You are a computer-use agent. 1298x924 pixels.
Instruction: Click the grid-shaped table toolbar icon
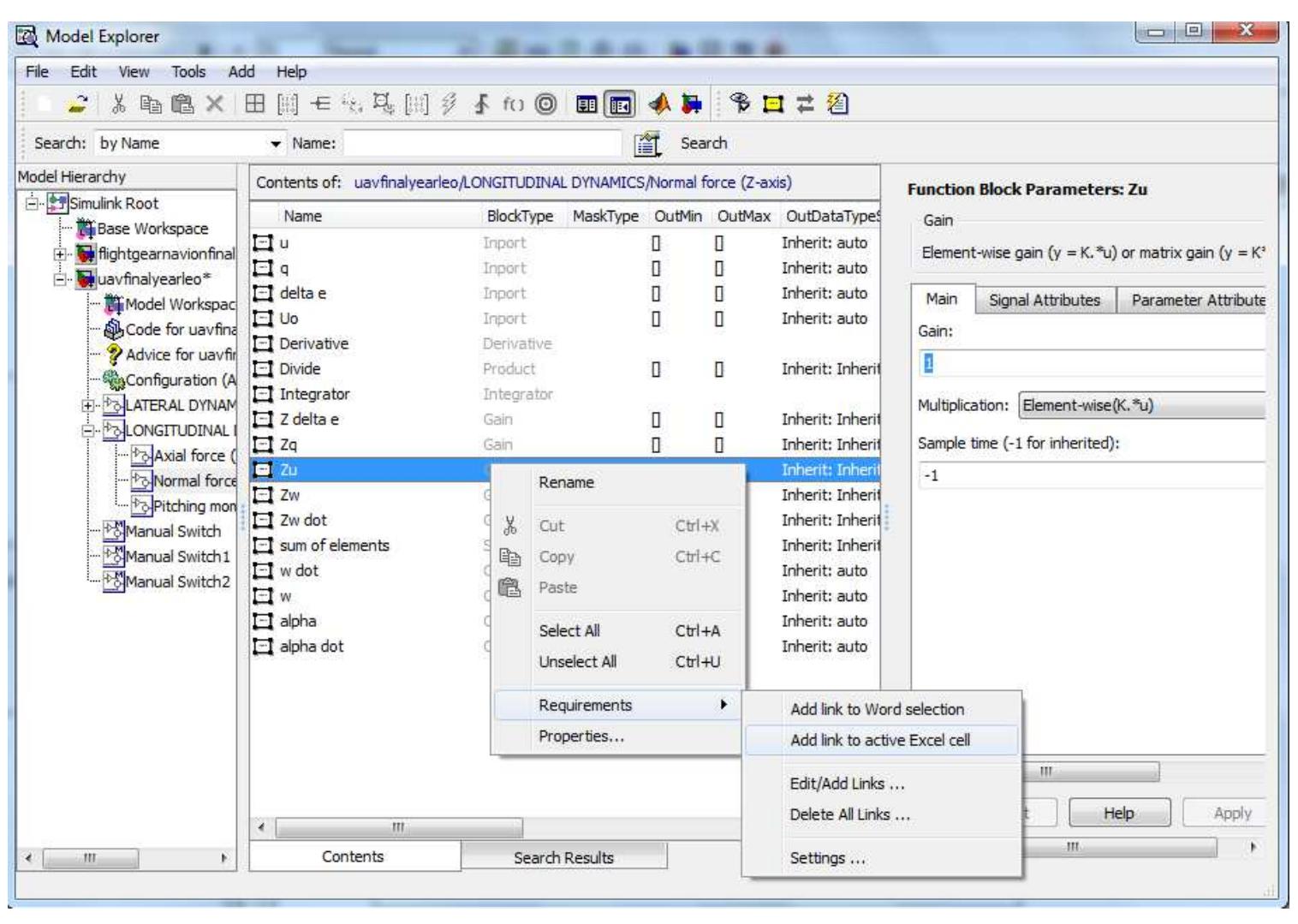click(x=254, y=104)
